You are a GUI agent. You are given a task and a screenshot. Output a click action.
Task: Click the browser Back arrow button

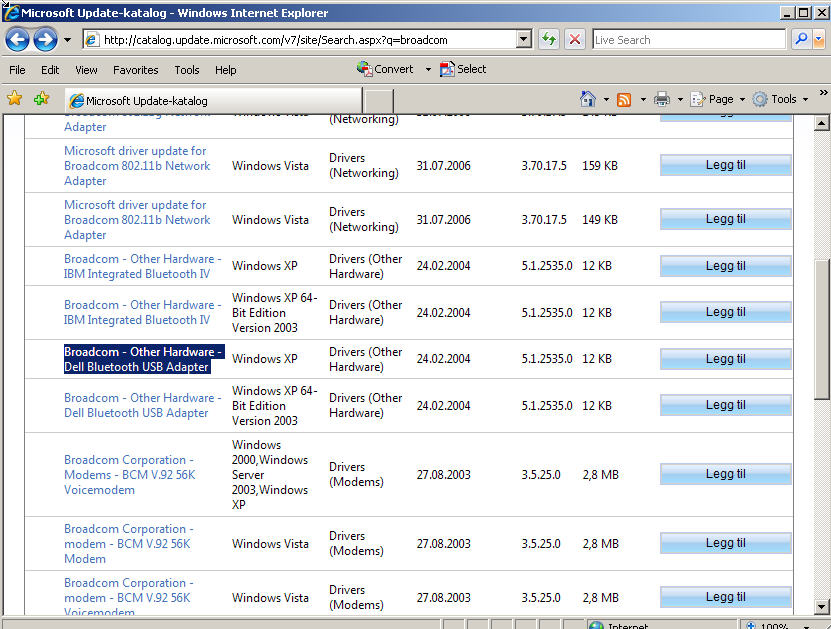[x=17, y=40]
